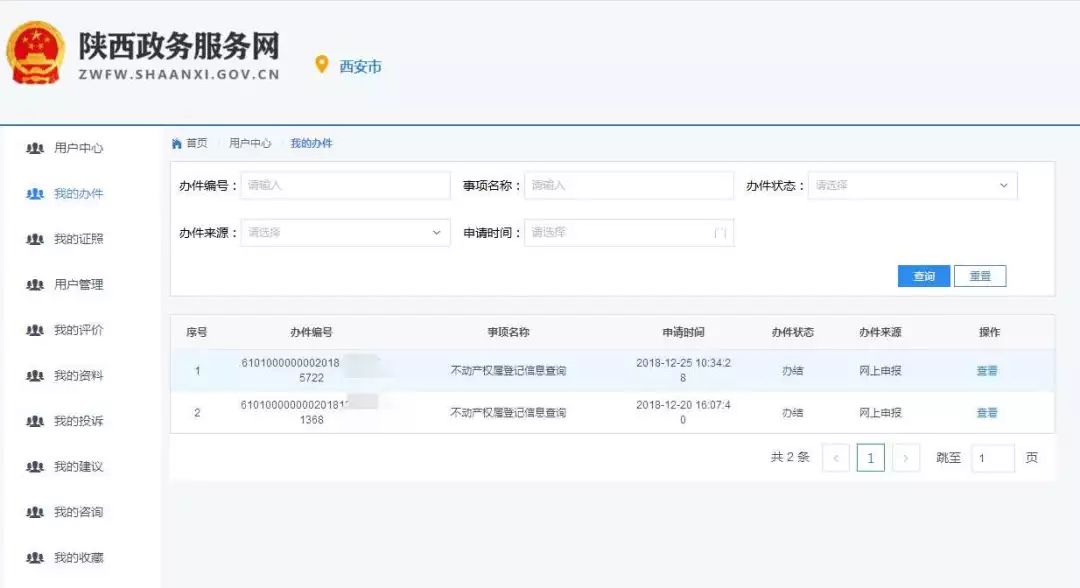1080x588 pixels.
Task: View details of record ending 5722
Action: tap(986, 371)
